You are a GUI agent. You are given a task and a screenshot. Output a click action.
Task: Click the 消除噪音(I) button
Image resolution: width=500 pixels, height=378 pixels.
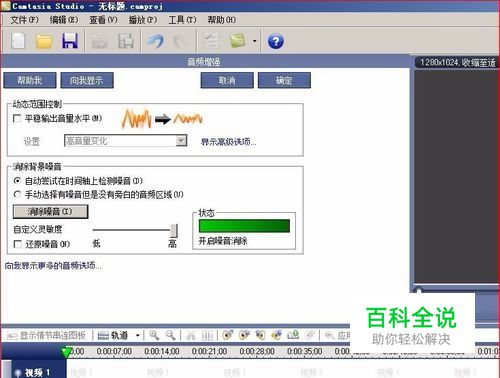[x=50, y=211]
